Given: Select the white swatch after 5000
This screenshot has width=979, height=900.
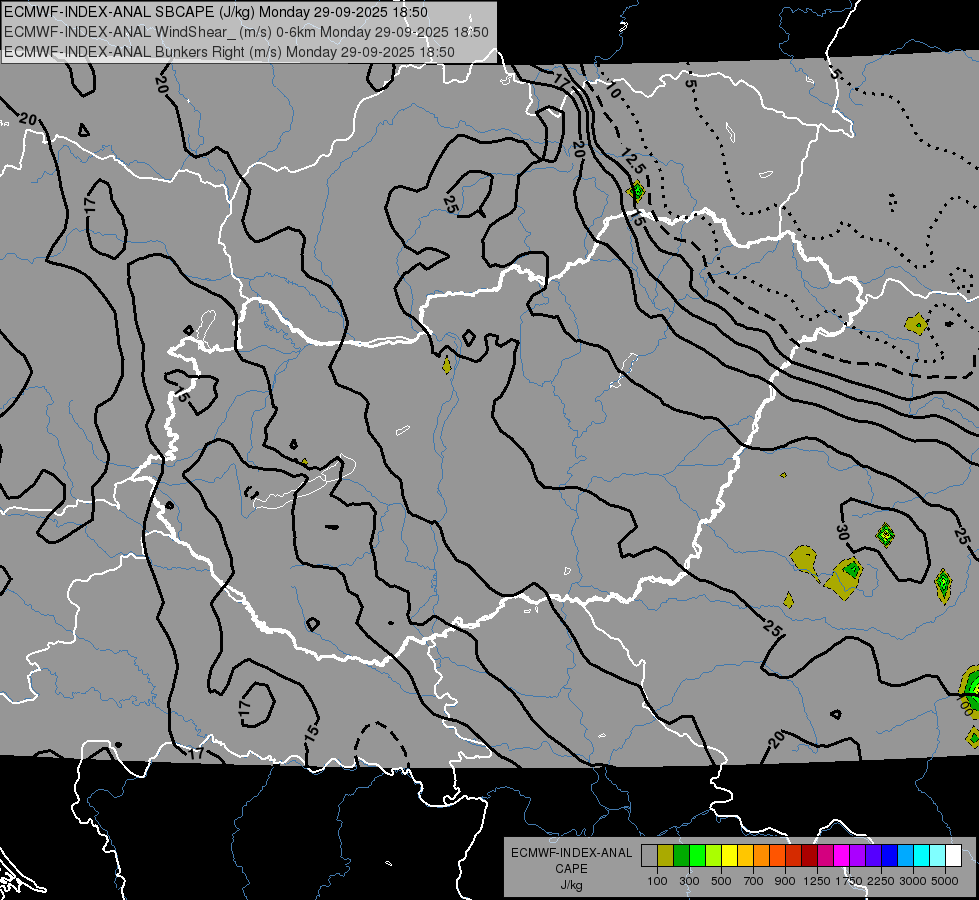Looking at the screenshot, I should pos(953,856).
